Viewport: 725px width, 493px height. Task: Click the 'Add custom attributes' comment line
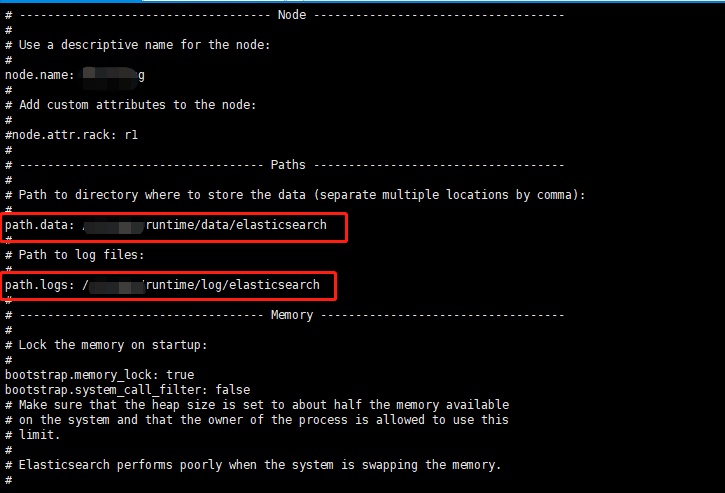pyautogui.click(x=136, y=105)
